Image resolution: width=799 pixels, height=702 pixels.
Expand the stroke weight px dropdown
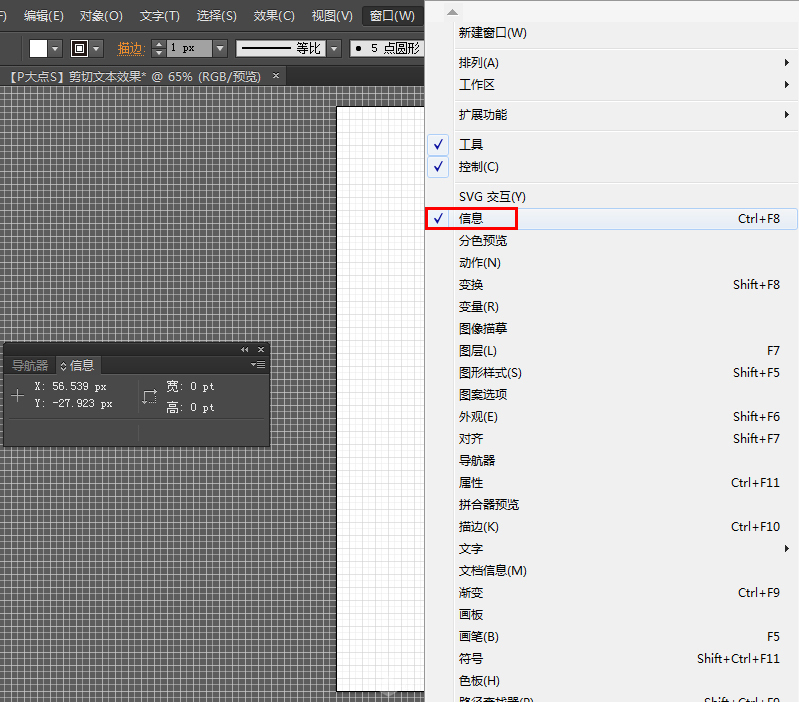point(219,48)
